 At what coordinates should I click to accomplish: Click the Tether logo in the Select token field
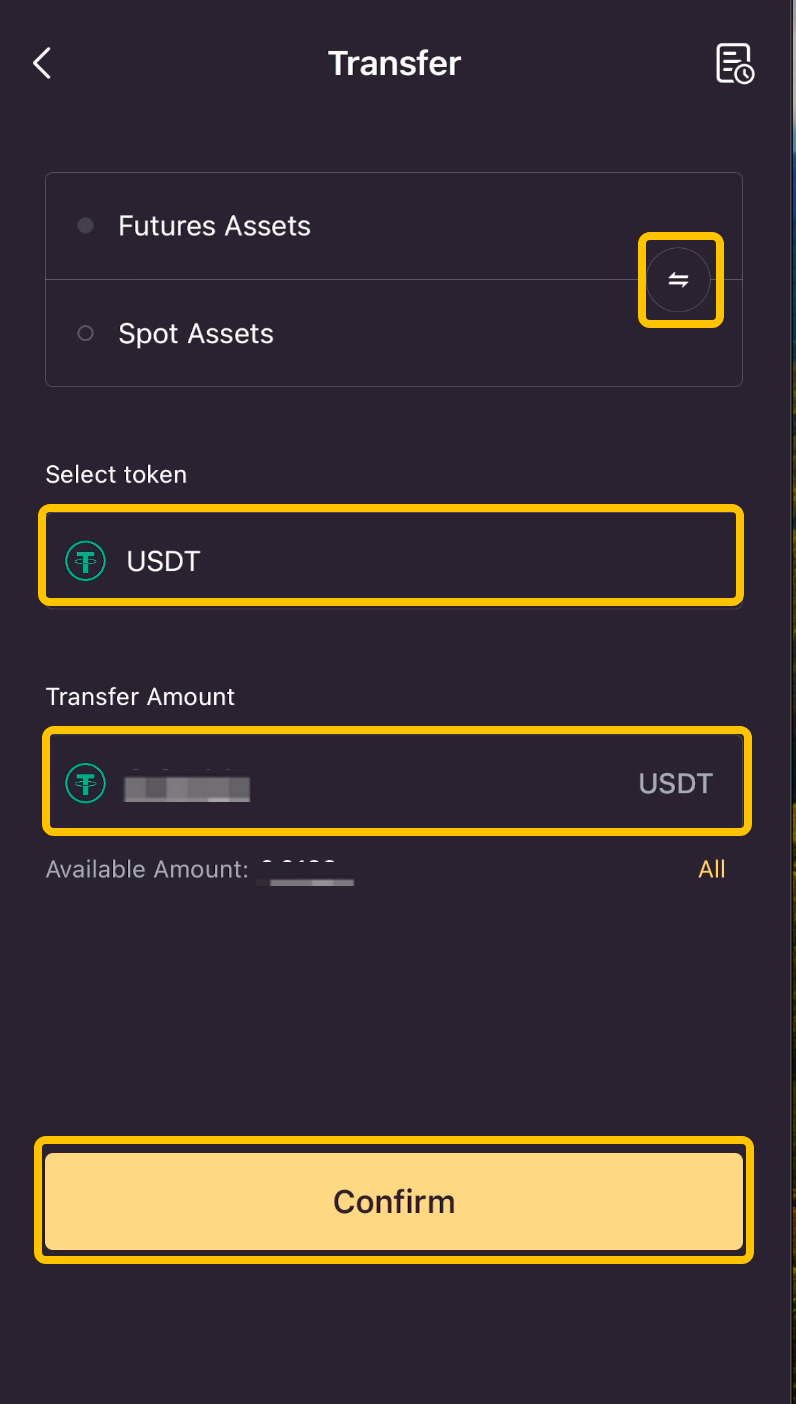click(85, 561)
